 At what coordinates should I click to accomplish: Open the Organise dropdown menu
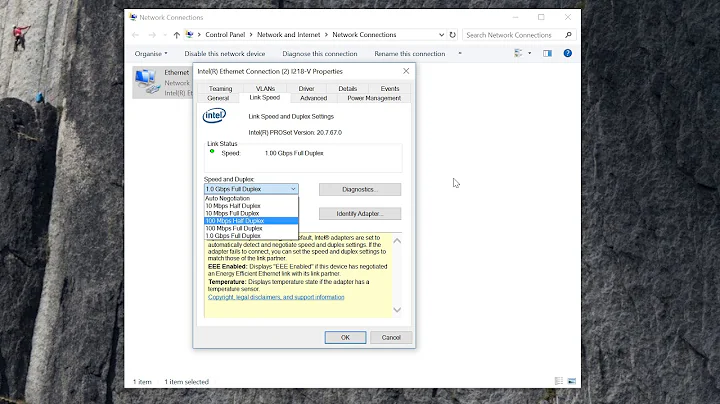151,54
